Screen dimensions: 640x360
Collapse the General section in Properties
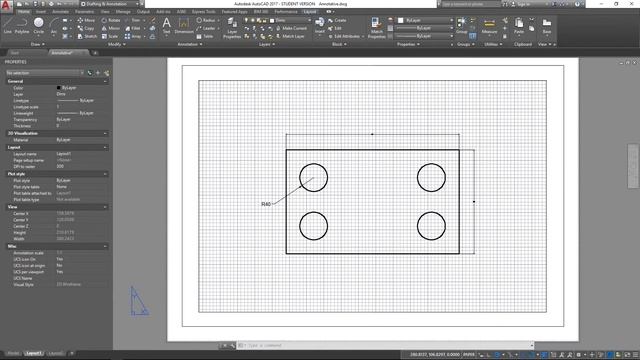point(105,81)
